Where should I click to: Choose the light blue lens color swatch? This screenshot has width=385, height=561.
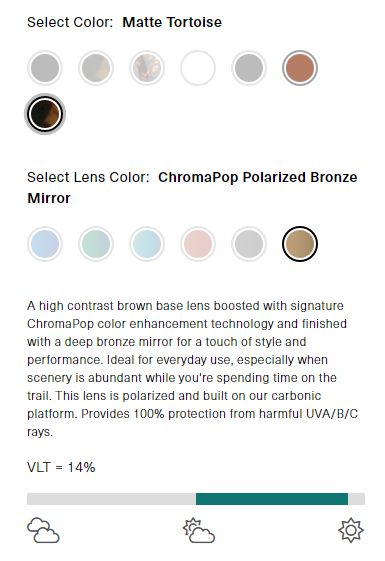pyautogui.click(x=45, y=244)
